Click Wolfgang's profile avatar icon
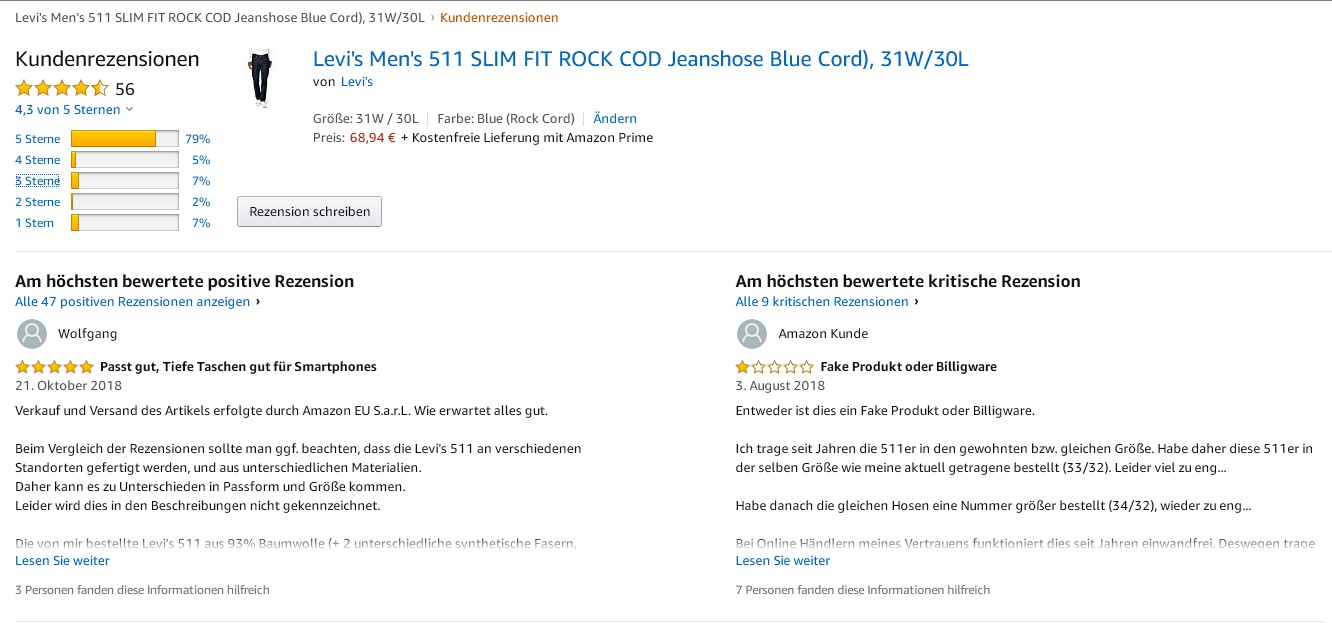 pos(33,334)
